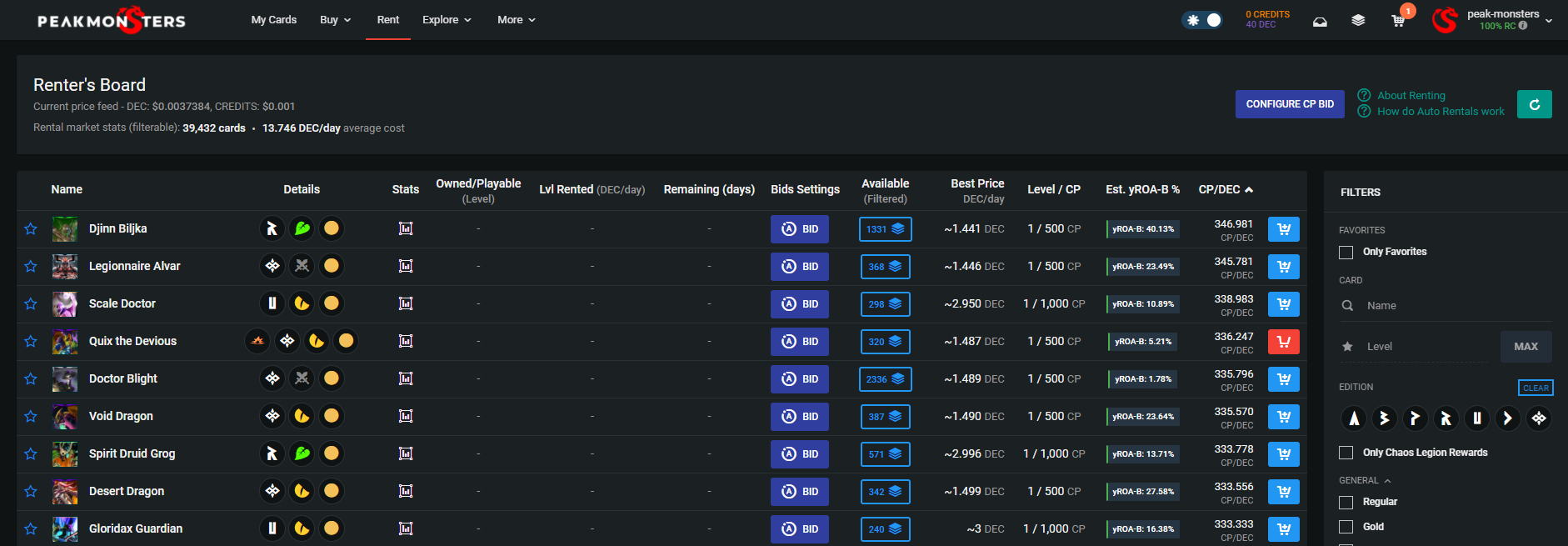Open stats icon for Djinn Biljka
Viewport: 1568px width, 546px height.
(x=406, y=228)
